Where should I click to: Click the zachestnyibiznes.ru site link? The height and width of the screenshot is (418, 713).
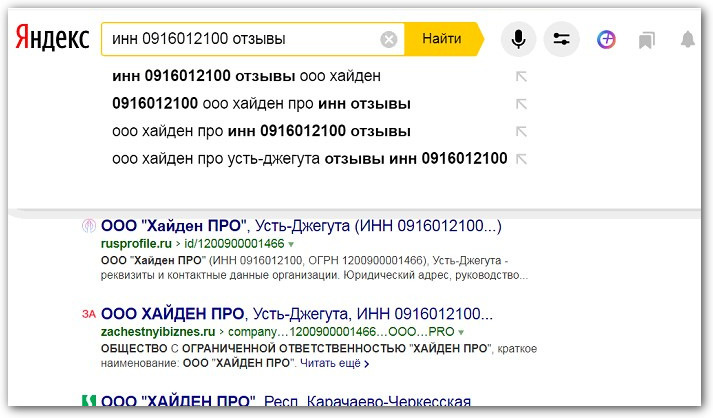coord(158,332)
